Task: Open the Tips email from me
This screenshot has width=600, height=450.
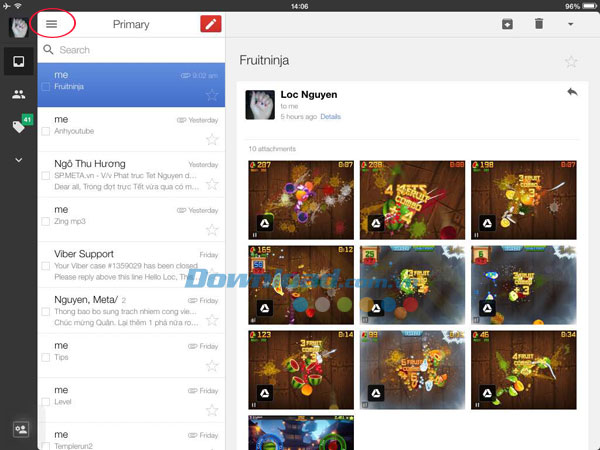Action: pyautogui.click(x=131, y=355)
